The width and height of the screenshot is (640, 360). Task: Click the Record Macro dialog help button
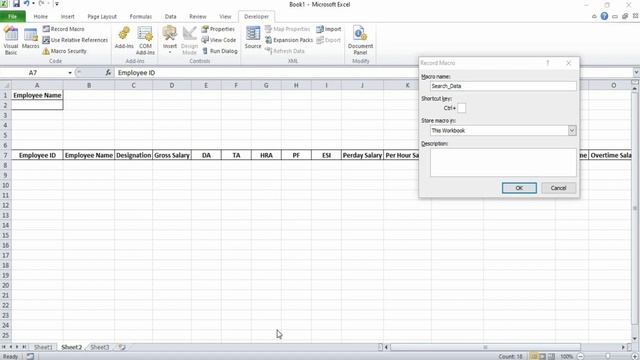pyautogui.click(x=548, y=63)
